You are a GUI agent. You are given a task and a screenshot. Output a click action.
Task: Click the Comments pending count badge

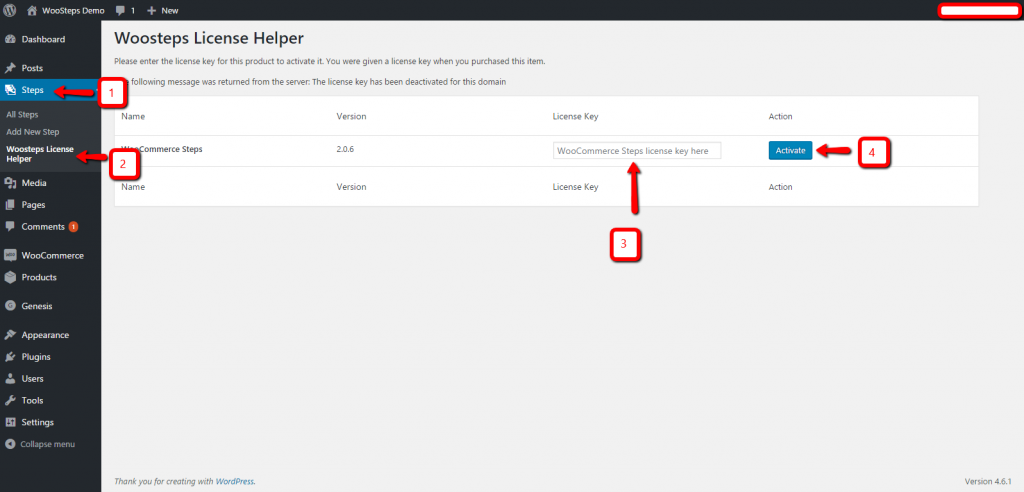tap(73, 227)
